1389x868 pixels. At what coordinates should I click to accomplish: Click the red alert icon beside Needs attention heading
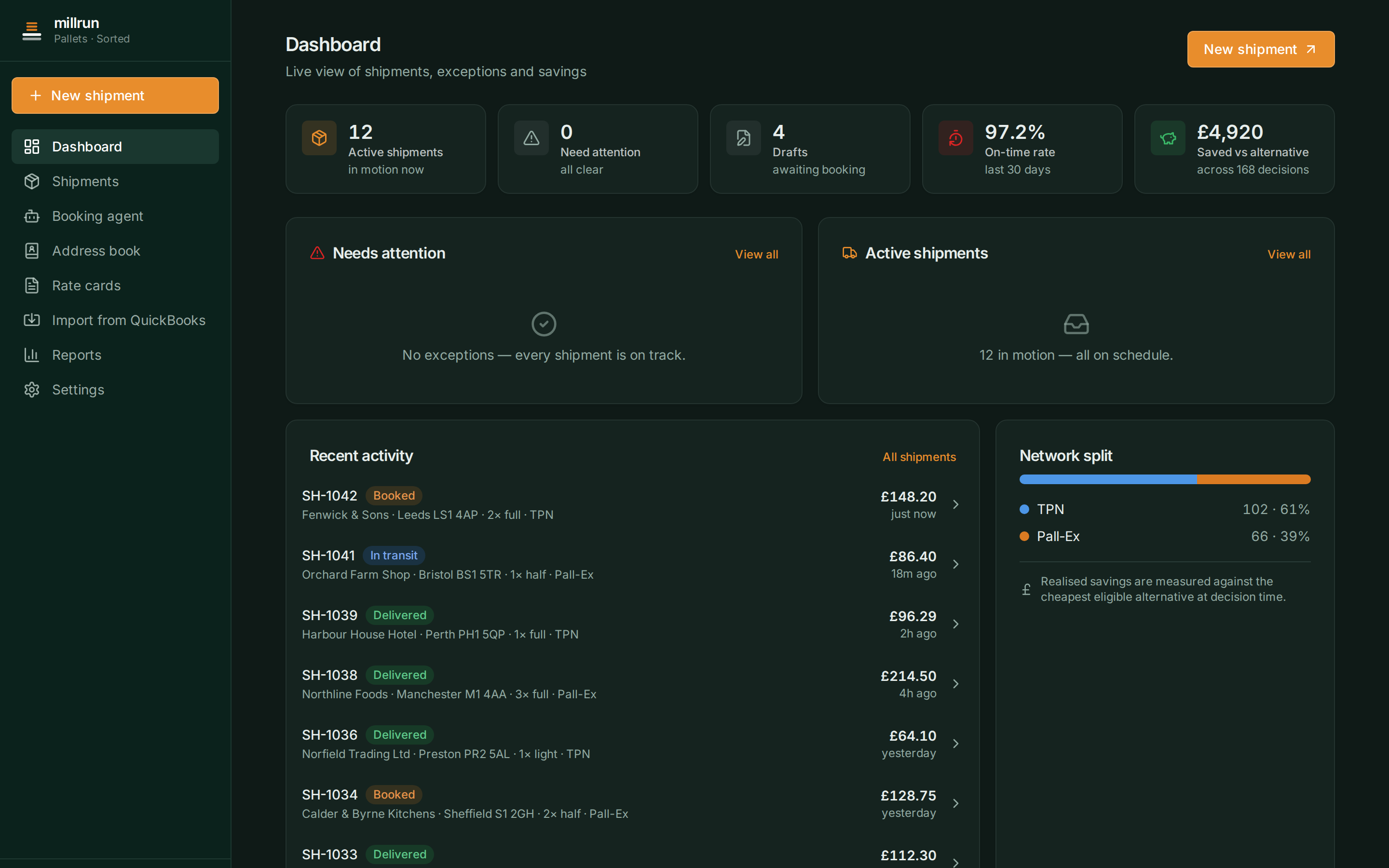point(317,253)
